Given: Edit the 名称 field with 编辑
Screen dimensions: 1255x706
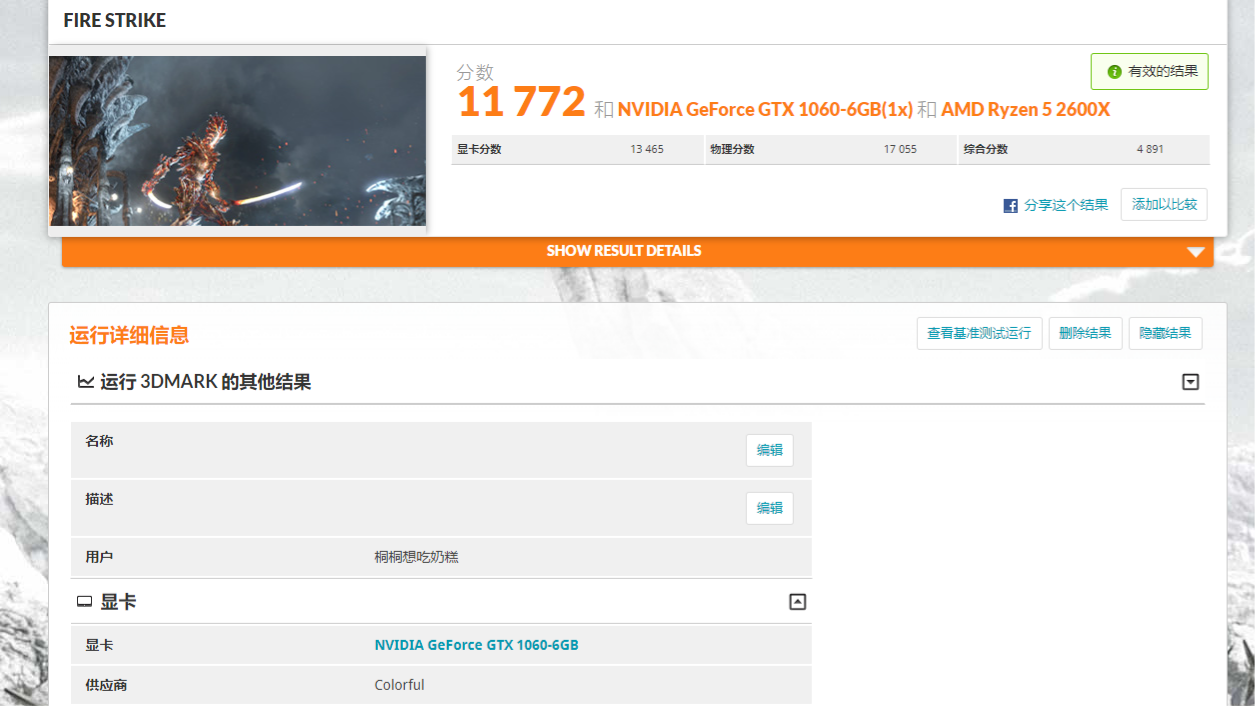Looking at the screenshot, I should tap(770, 450).
